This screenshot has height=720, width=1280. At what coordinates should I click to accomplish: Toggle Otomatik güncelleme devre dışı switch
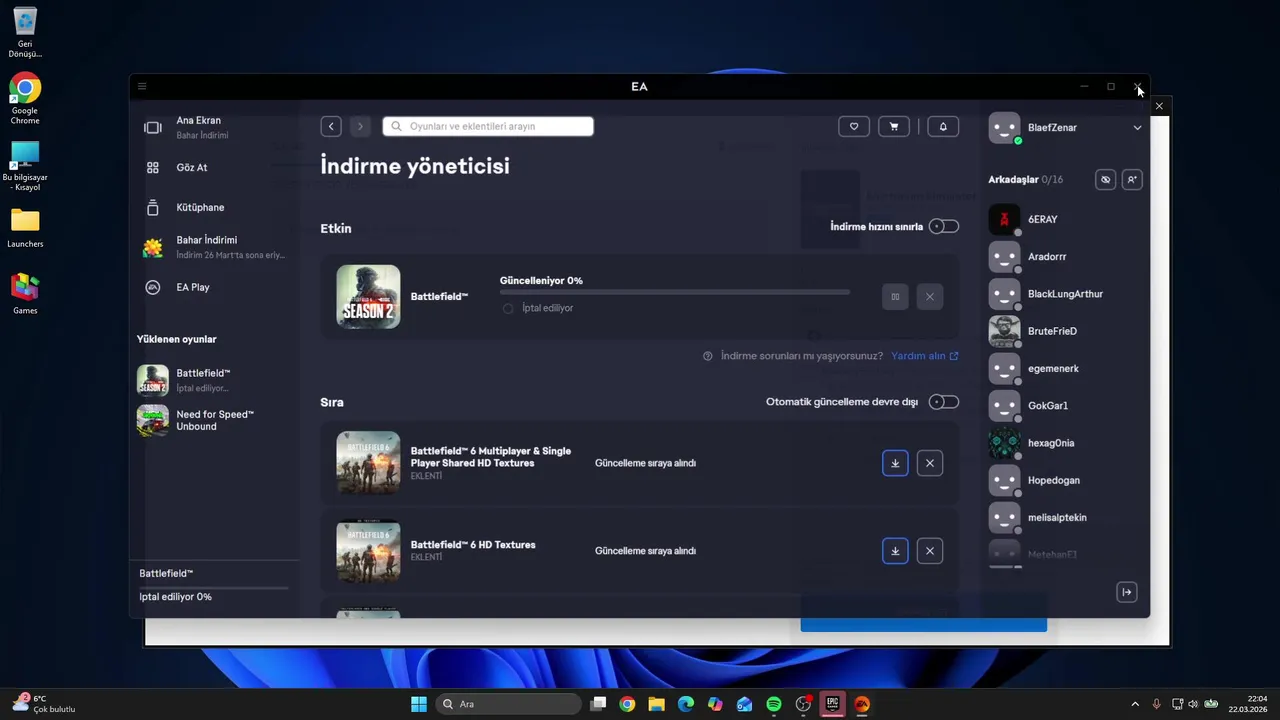943,402
